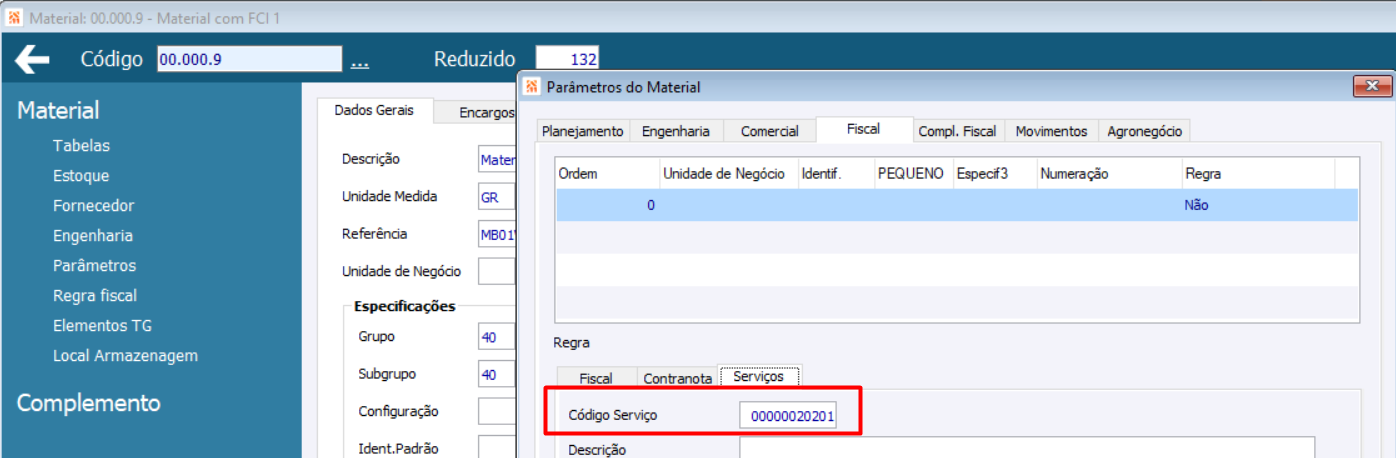Image resolution: width=1396 pixels, height=458 pixels.
Task: Click the Ordem column header
Action: pos(607,174)
